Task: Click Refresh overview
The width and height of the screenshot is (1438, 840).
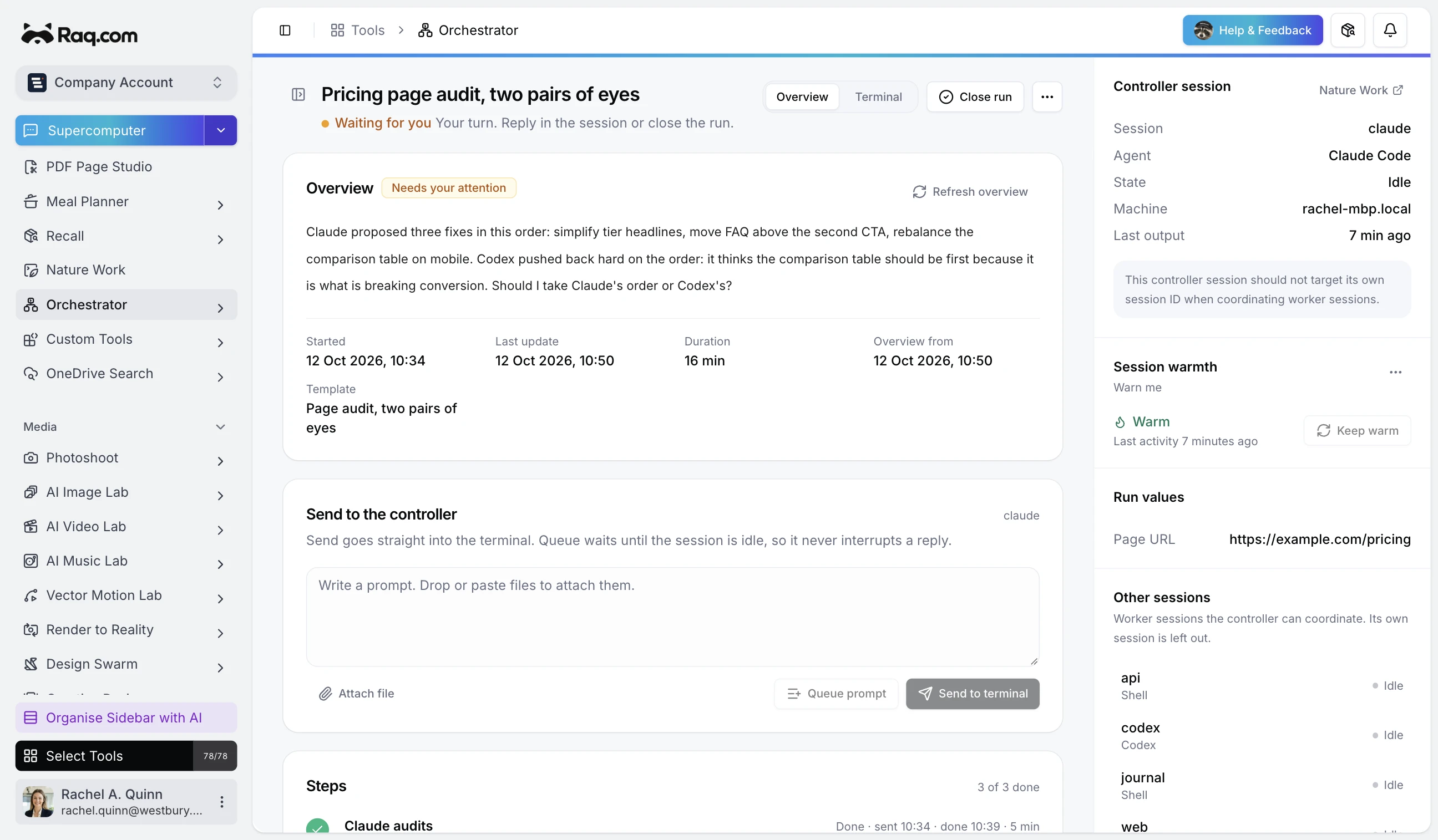Action: (x=970, y=192)
